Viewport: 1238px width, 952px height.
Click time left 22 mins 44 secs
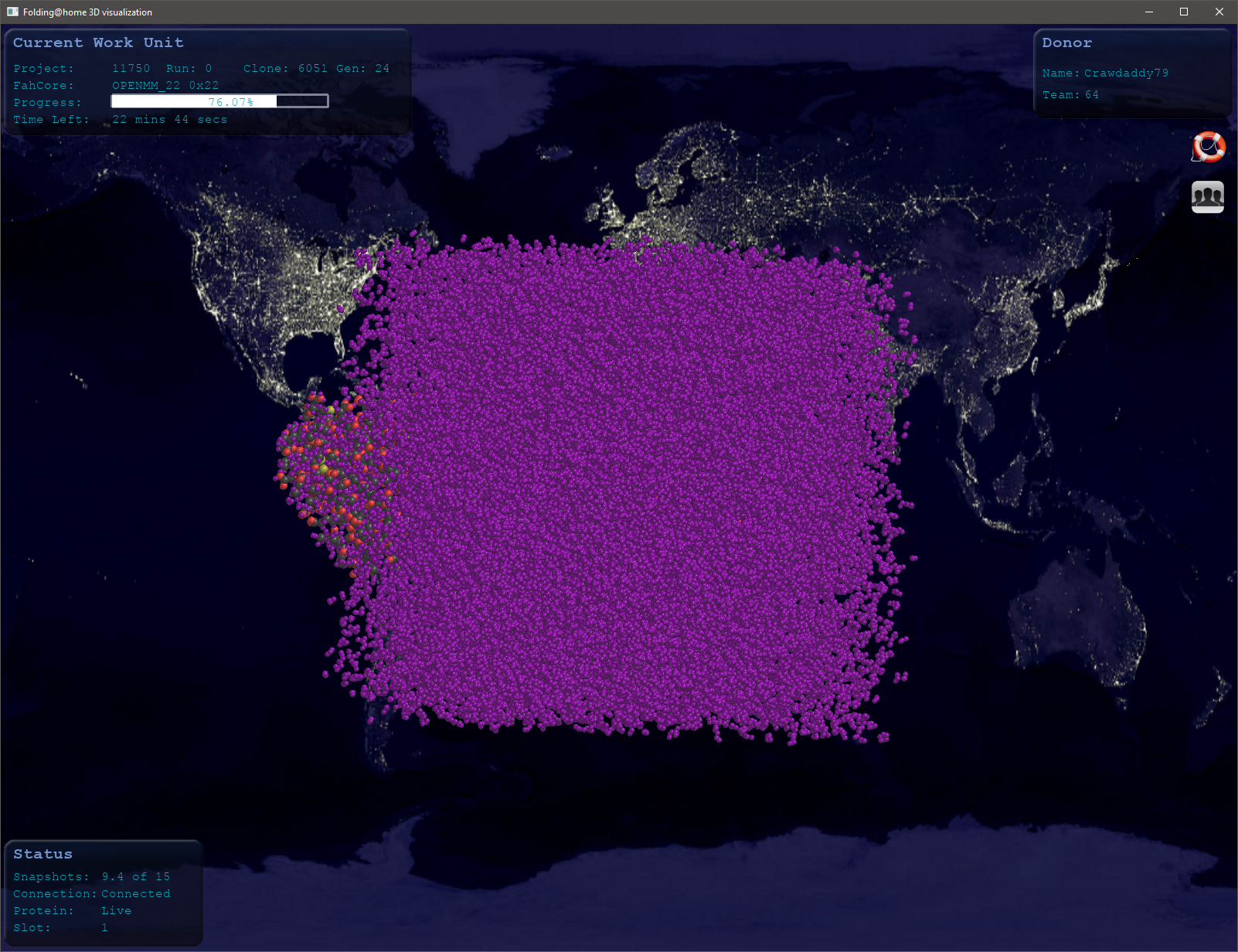(170, 120)
